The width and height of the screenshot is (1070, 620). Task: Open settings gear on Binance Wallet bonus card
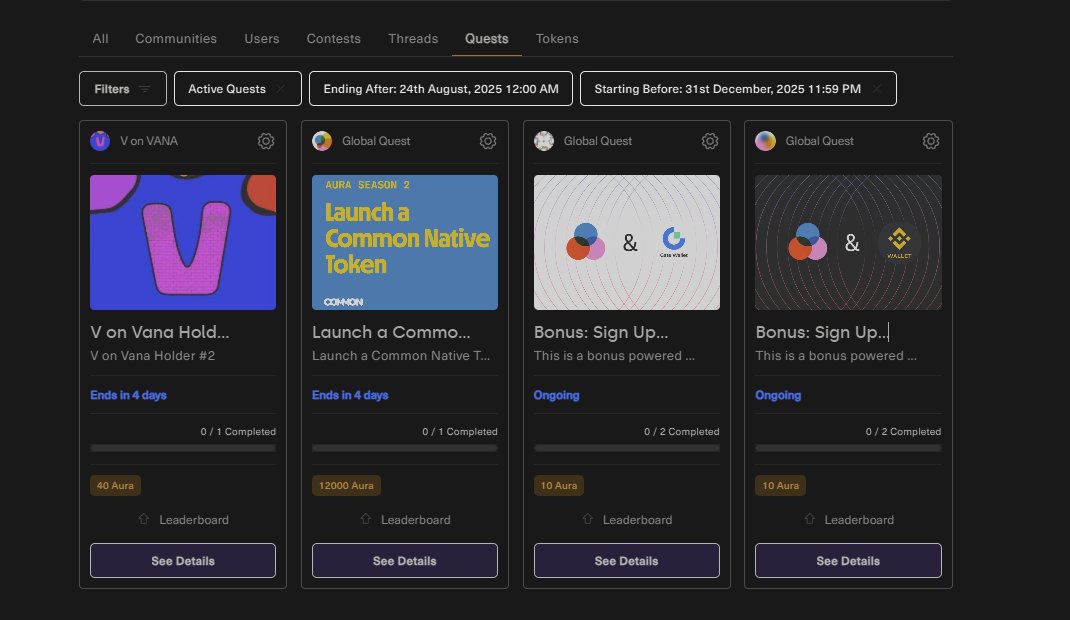point(931,141)
